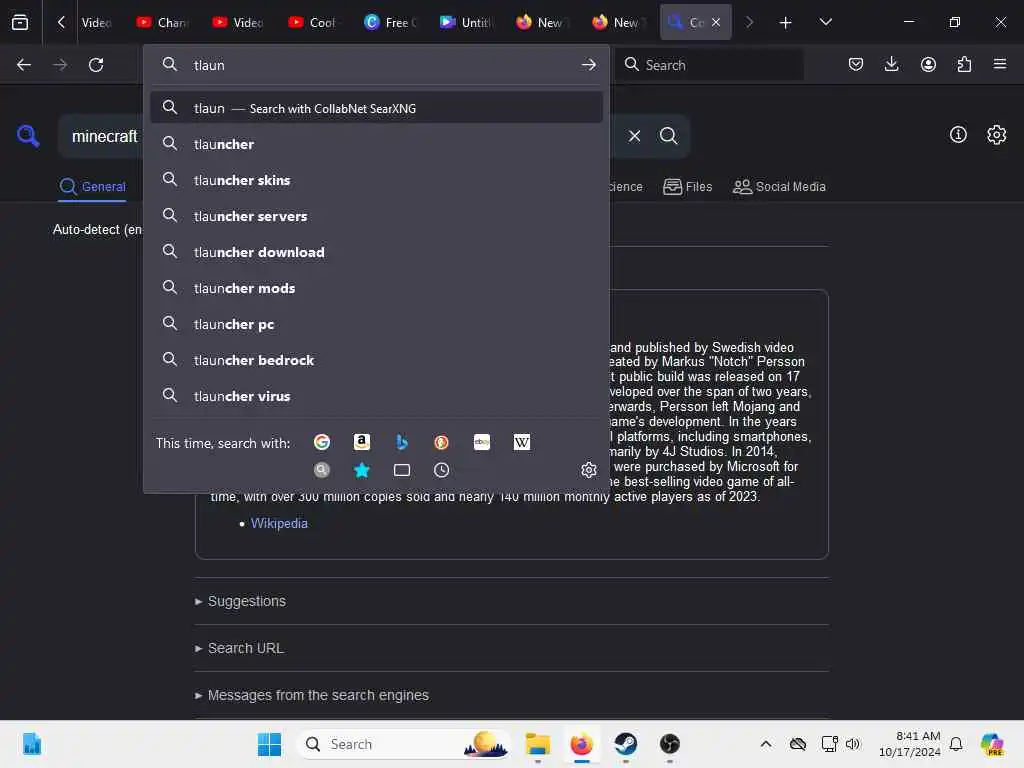Click the minecraft search query field

[104, 136]
